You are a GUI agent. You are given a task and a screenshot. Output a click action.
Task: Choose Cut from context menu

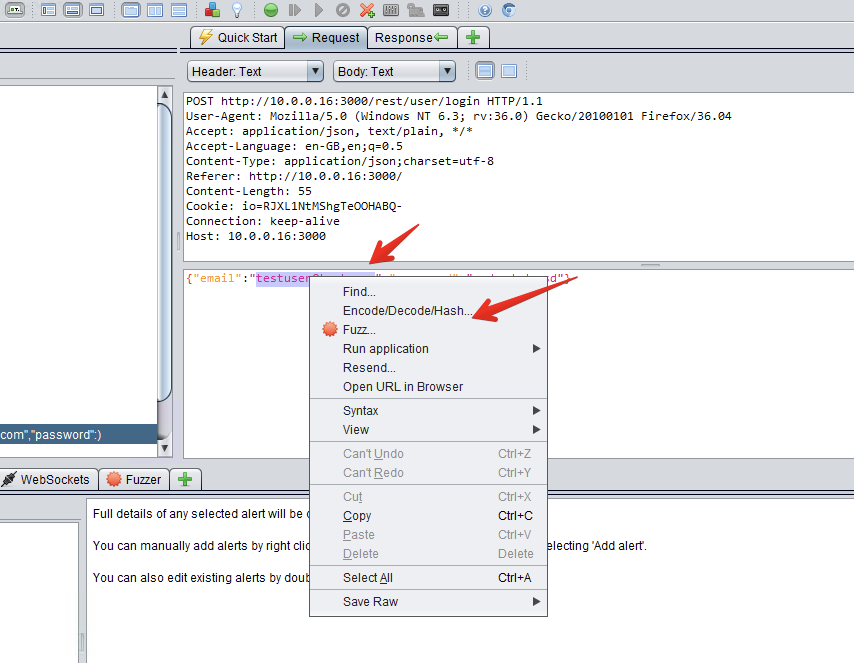tap(428, 497)
